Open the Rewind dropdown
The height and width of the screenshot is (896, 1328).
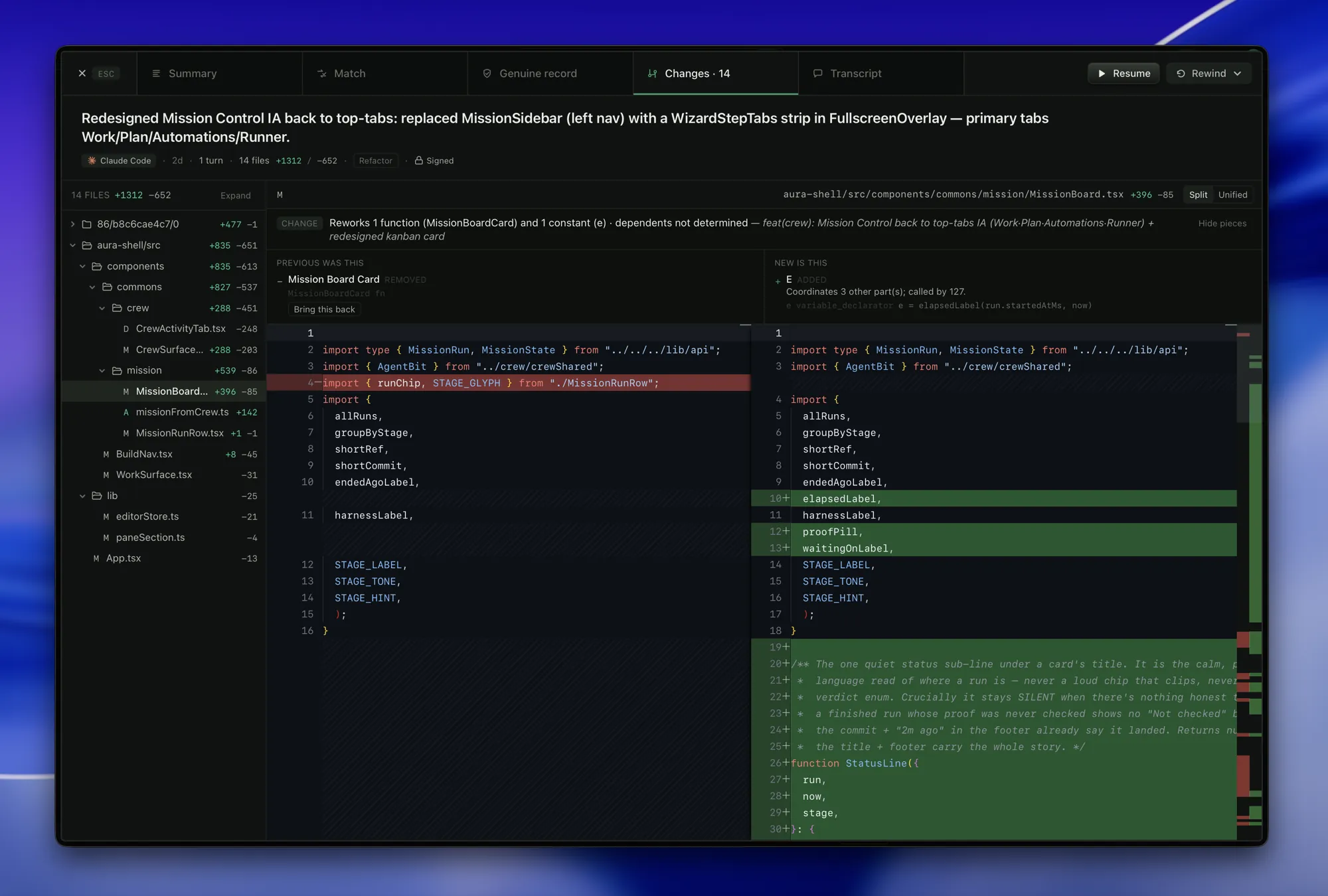point(1208,74)
